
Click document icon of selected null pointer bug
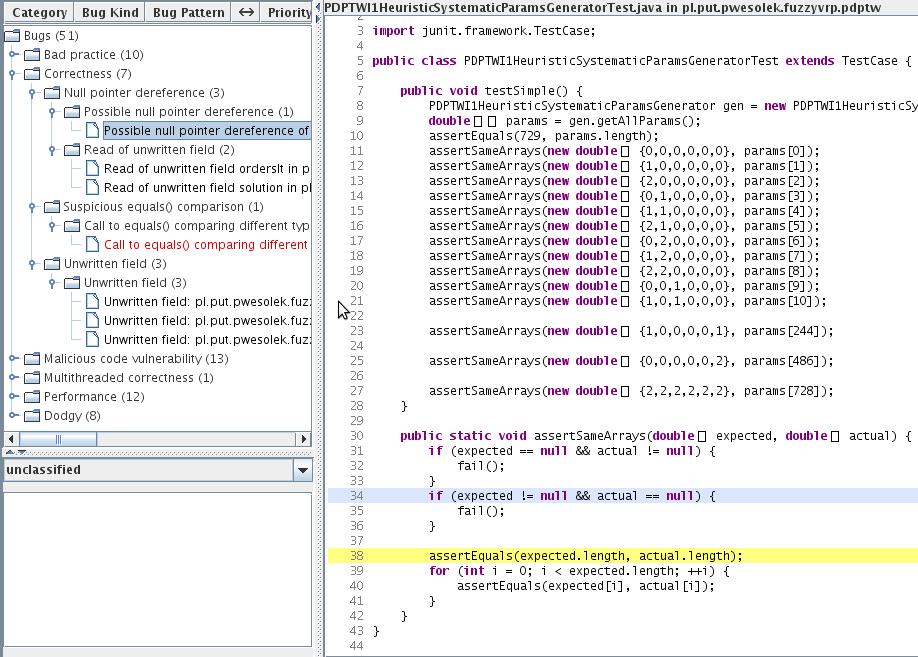pos(93,130)
